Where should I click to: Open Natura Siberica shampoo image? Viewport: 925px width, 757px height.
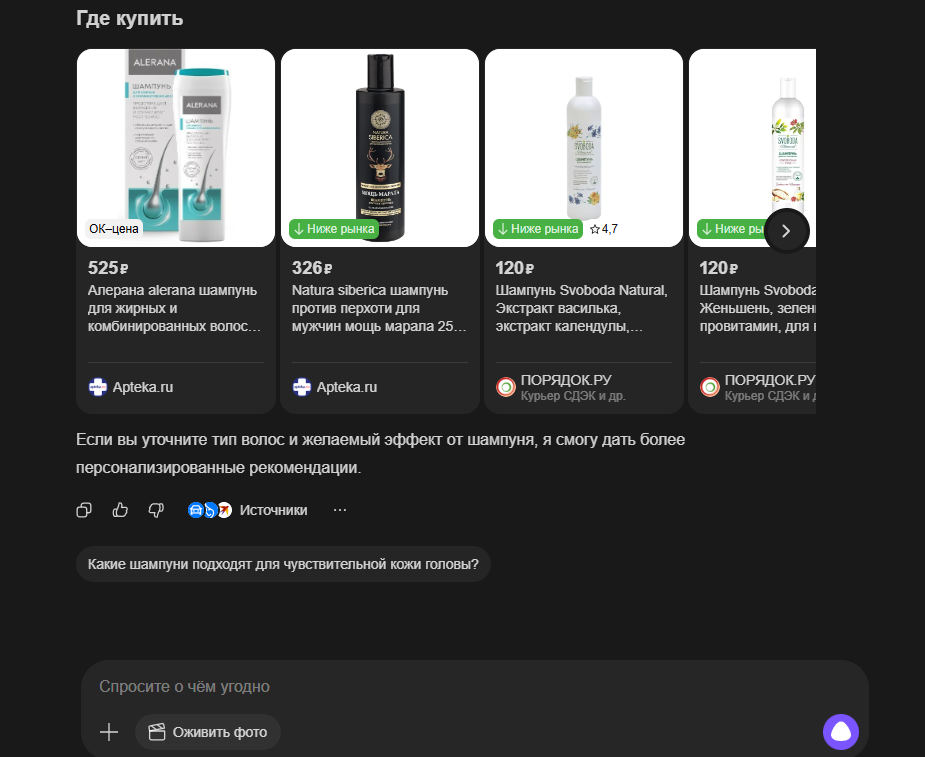[x=380, y=148]
